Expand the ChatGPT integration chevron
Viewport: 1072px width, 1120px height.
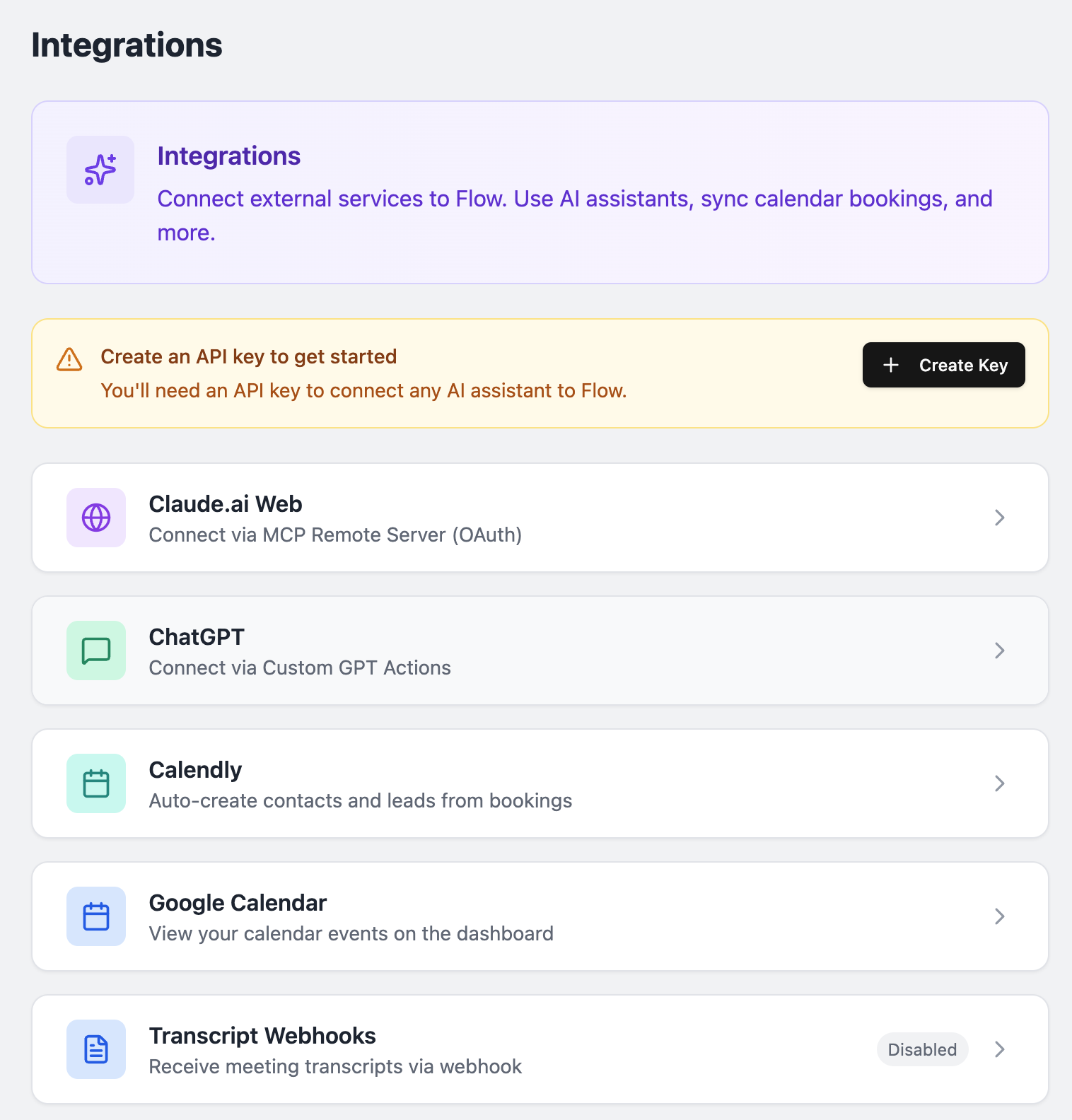pyautogui.click(x=998, y=651)
